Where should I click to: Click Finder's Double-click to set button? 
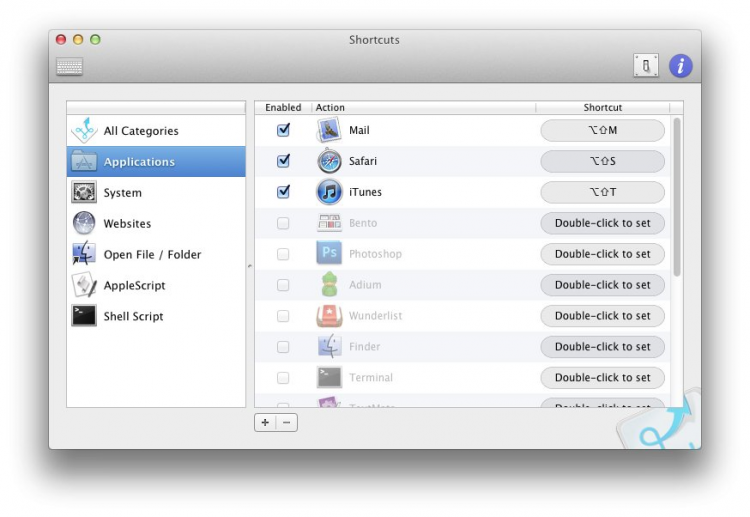(x=603, y=347)
